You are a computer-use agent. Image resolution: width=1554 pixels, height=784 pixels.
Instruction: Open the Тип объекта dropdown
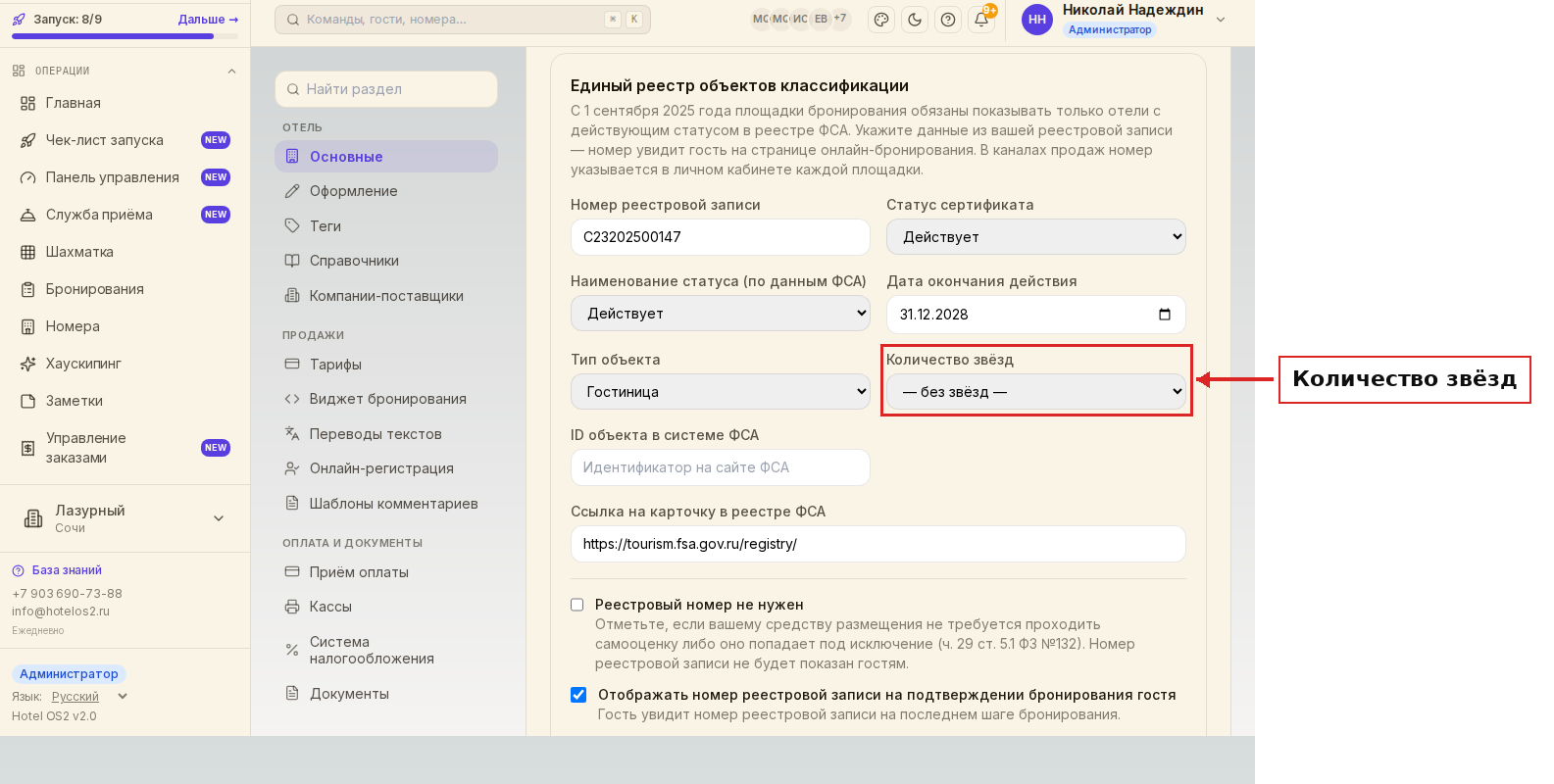pyautogui.click(x=721, y=392)
